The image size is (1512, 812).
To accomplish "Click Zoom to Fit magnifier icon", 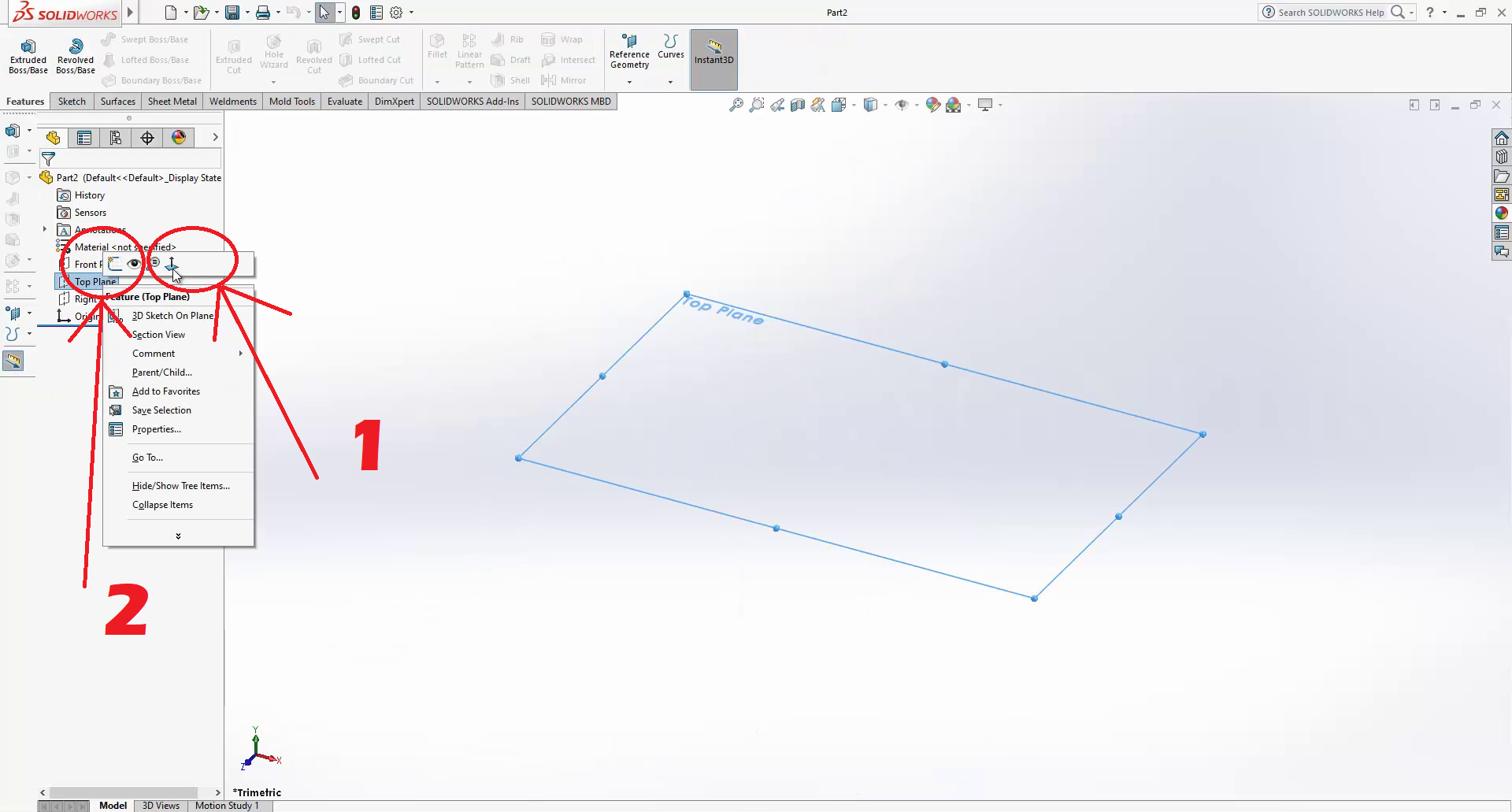I will click(736, 105).
